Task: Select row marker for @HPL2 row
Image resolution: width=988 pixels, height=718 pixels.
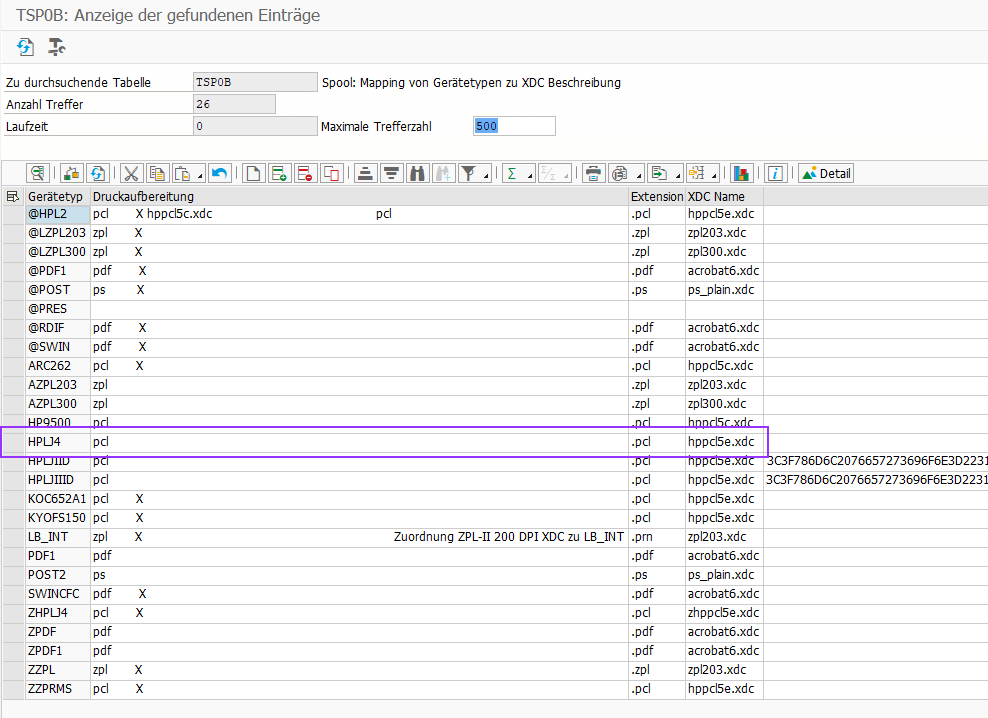Action: (13, 214)
